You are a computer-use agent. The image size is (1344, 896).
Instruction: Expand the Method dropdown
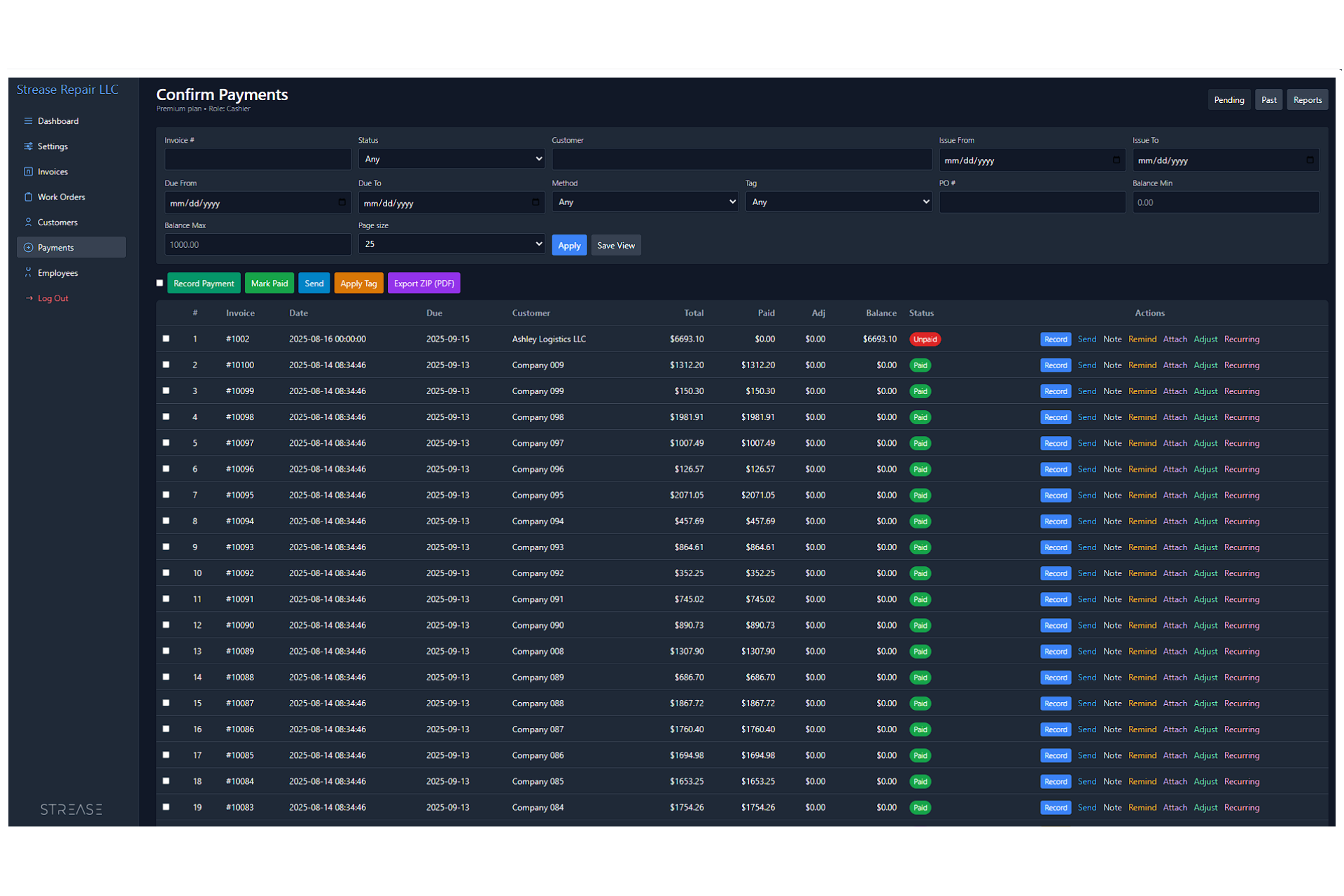(644, 202)
